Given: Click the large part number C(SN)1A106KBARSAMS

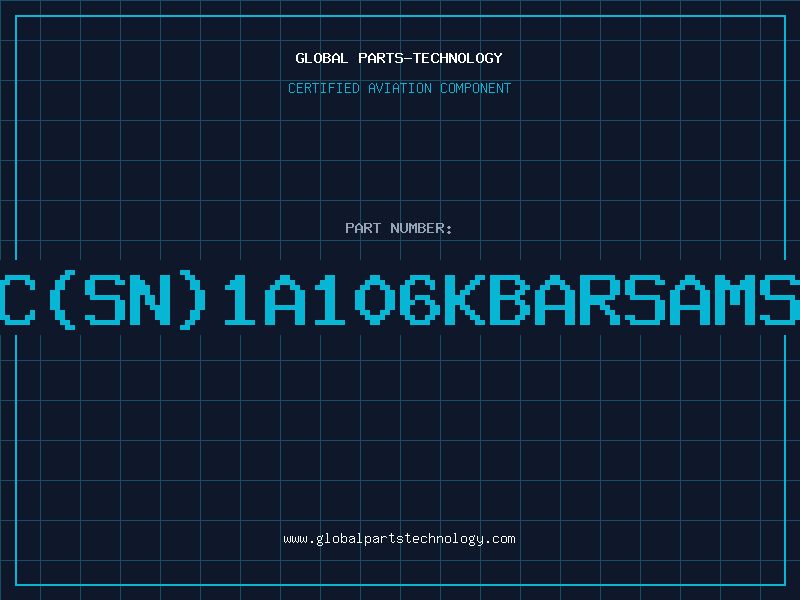Looking at the screenshot, I should coord(400,299).
